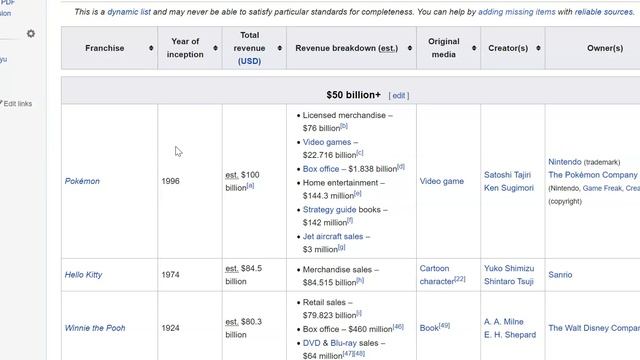
Task: Click reference [22] after Cartoon character
Action: (x=460, y=279)
